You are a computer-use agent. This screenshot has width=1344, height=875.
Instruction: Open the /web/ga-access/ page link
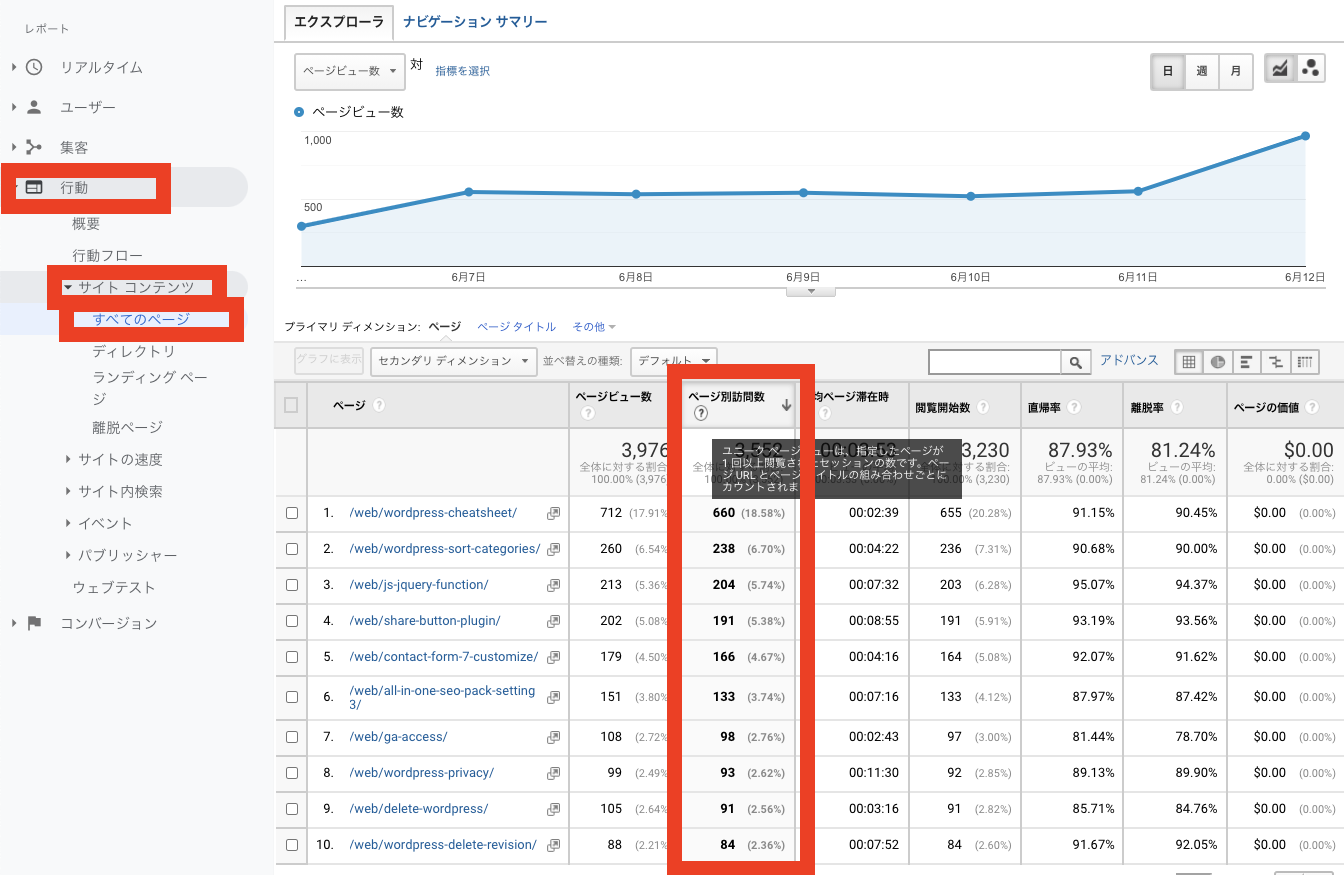click(x=398, y=737)
